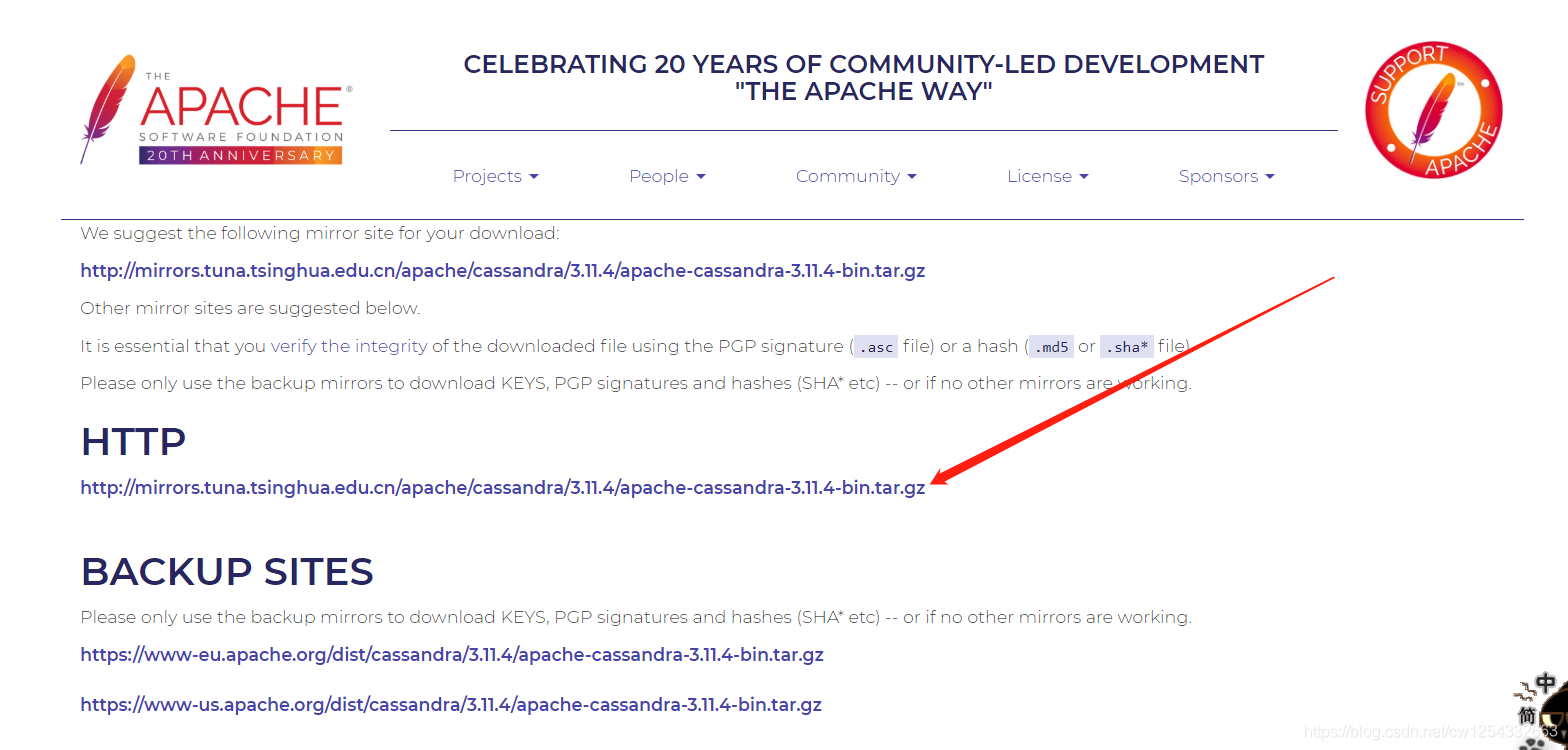The width and height of the screenshot is (1568, 750).
Task: Open the www-eu.apache.org backup download link
Action: click(452, 655)
